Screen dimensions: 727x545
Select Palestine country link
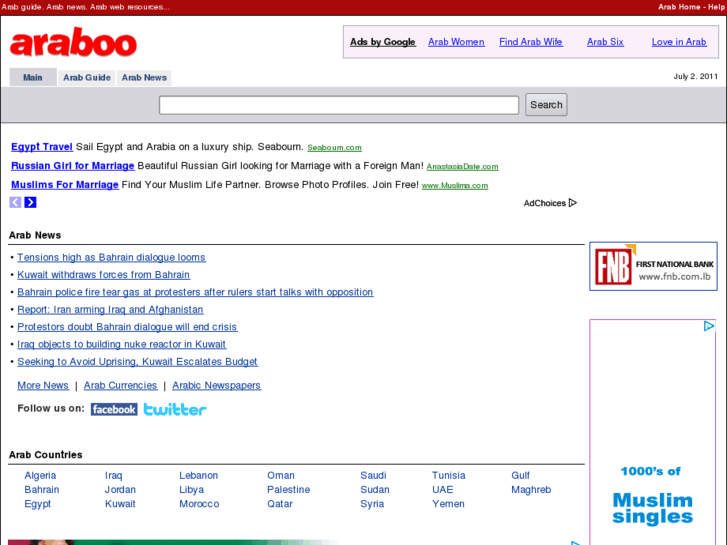pos(288,489)
